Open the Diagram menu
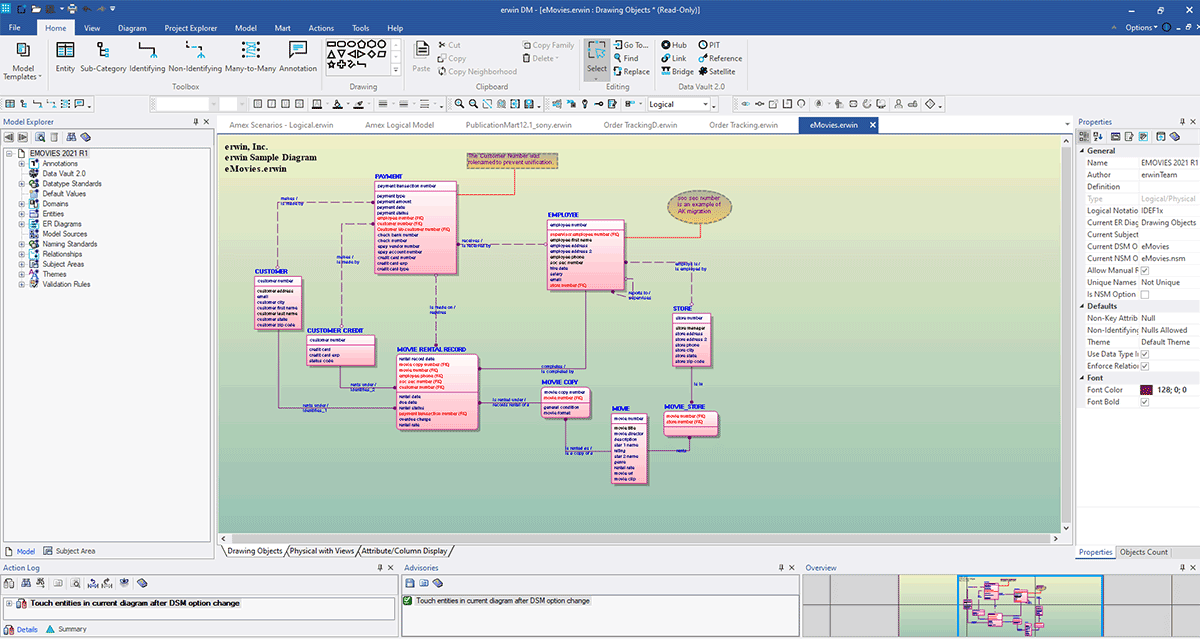The width and height of the screenshot is (1200, 639). point(132,28)
